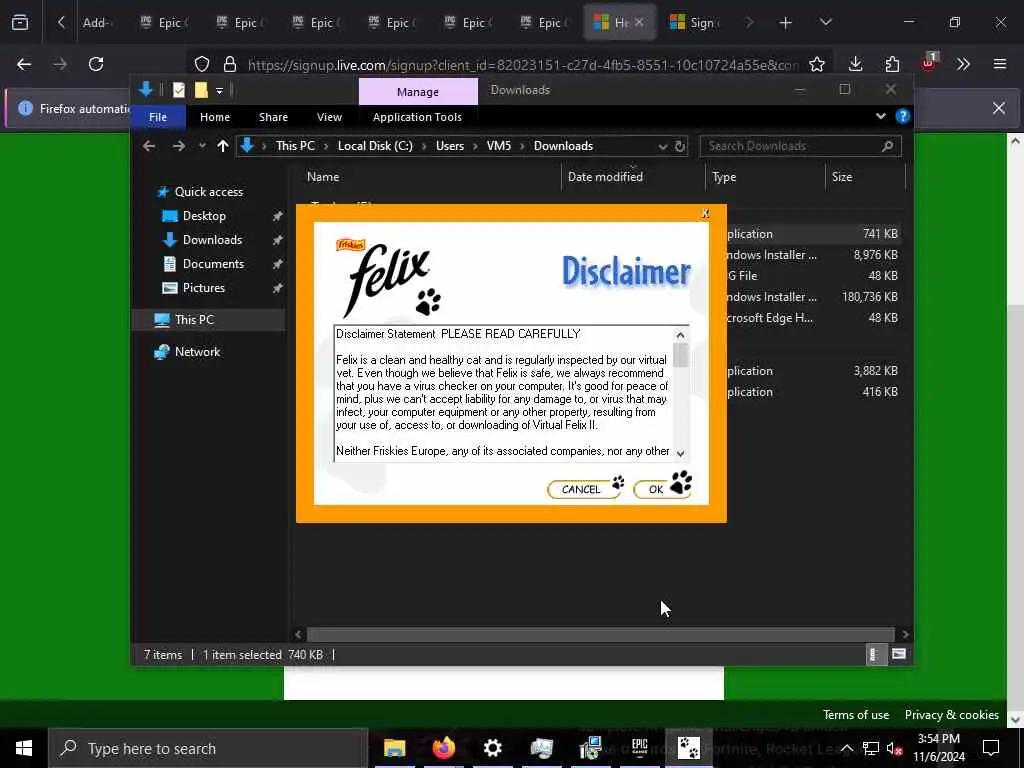
Task: Click the Manage contextual tab
Action: click(x=418, y=92)
